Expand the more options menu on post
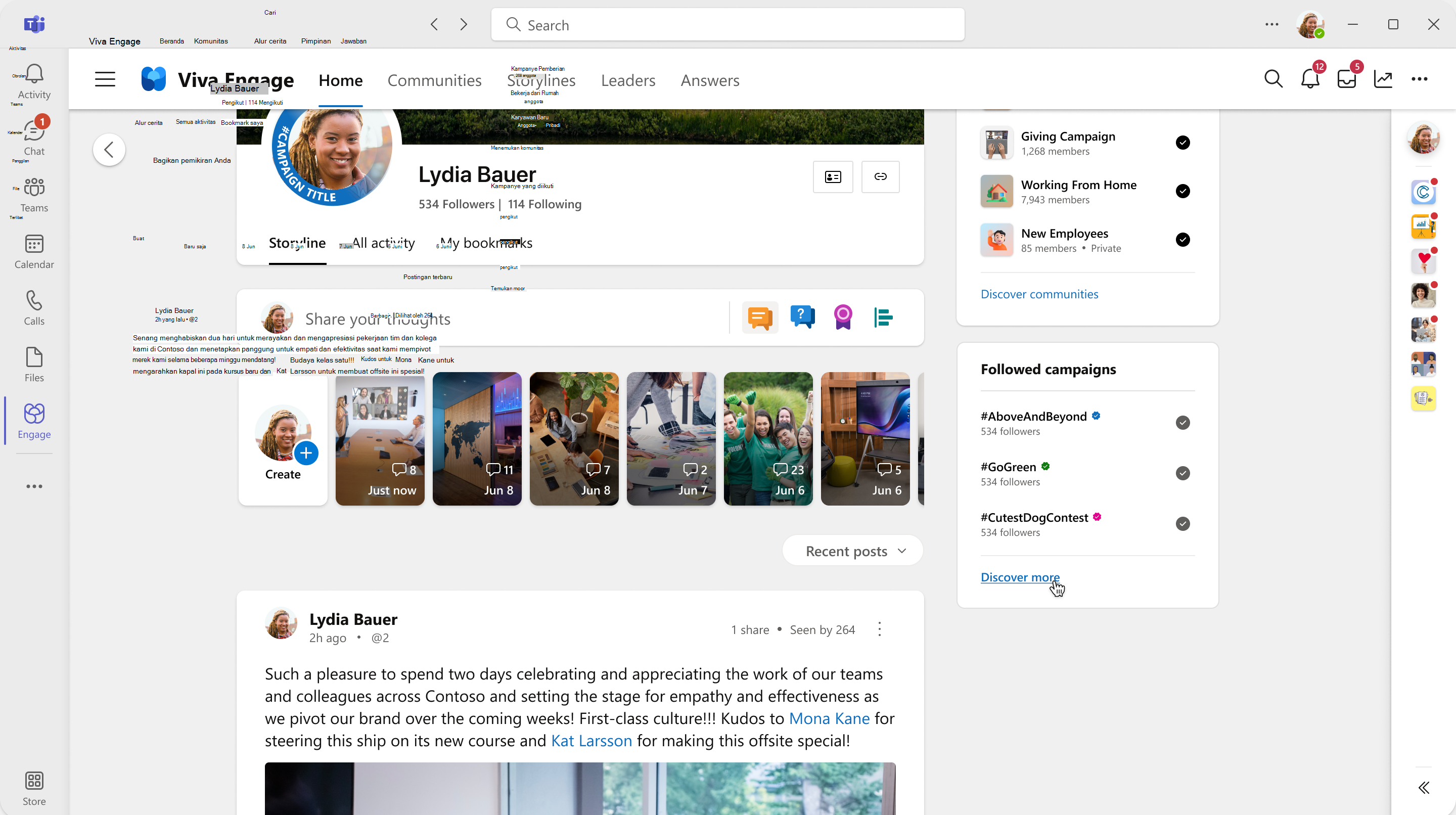This screenshot has height=815, width=1456. 880,628
